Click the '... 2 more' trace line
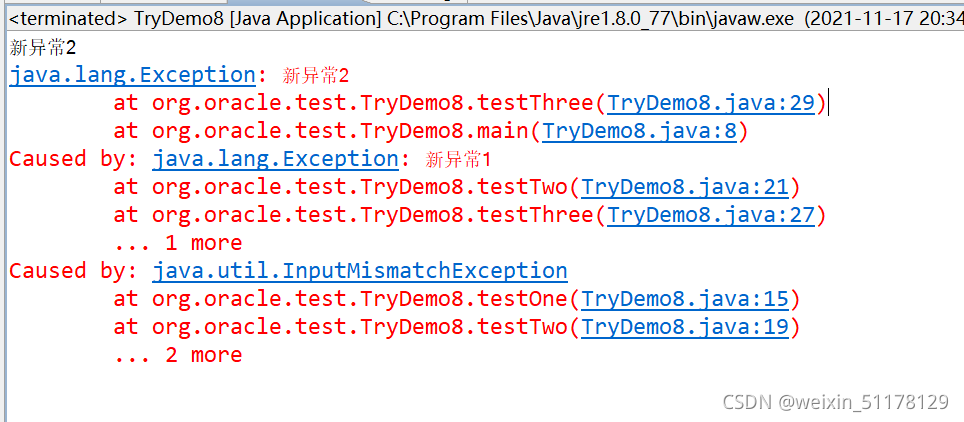 click(177, 354)
